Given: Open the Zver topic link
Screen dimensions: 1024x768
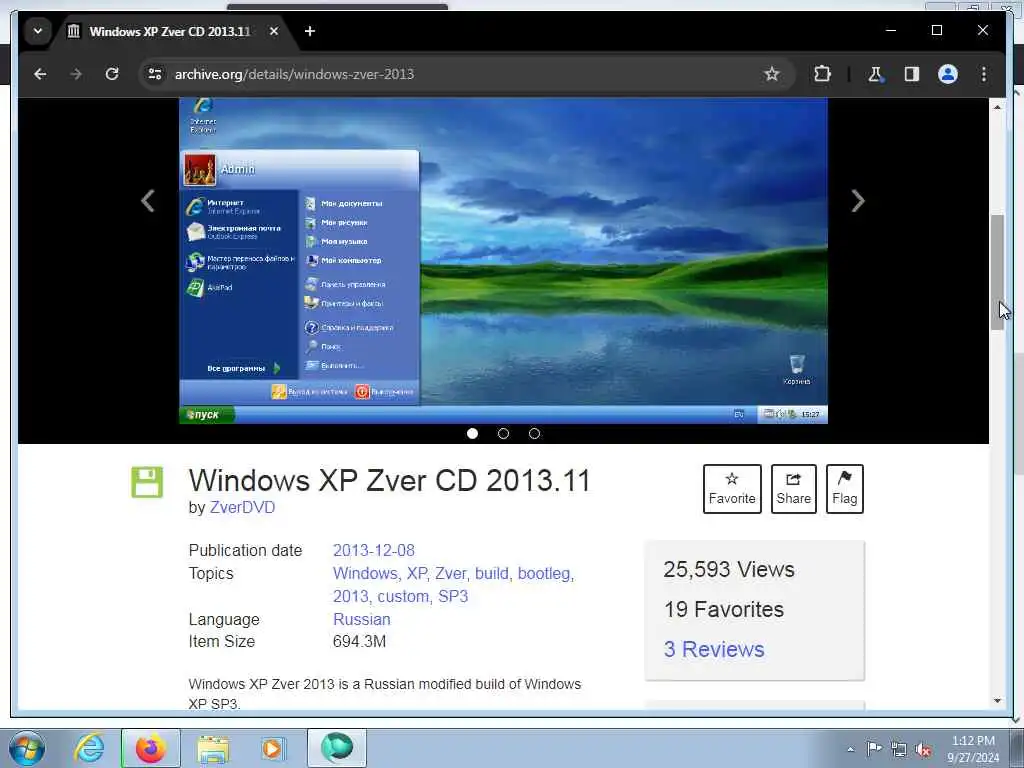Looking at the screenshot, I should coord(452,573).
